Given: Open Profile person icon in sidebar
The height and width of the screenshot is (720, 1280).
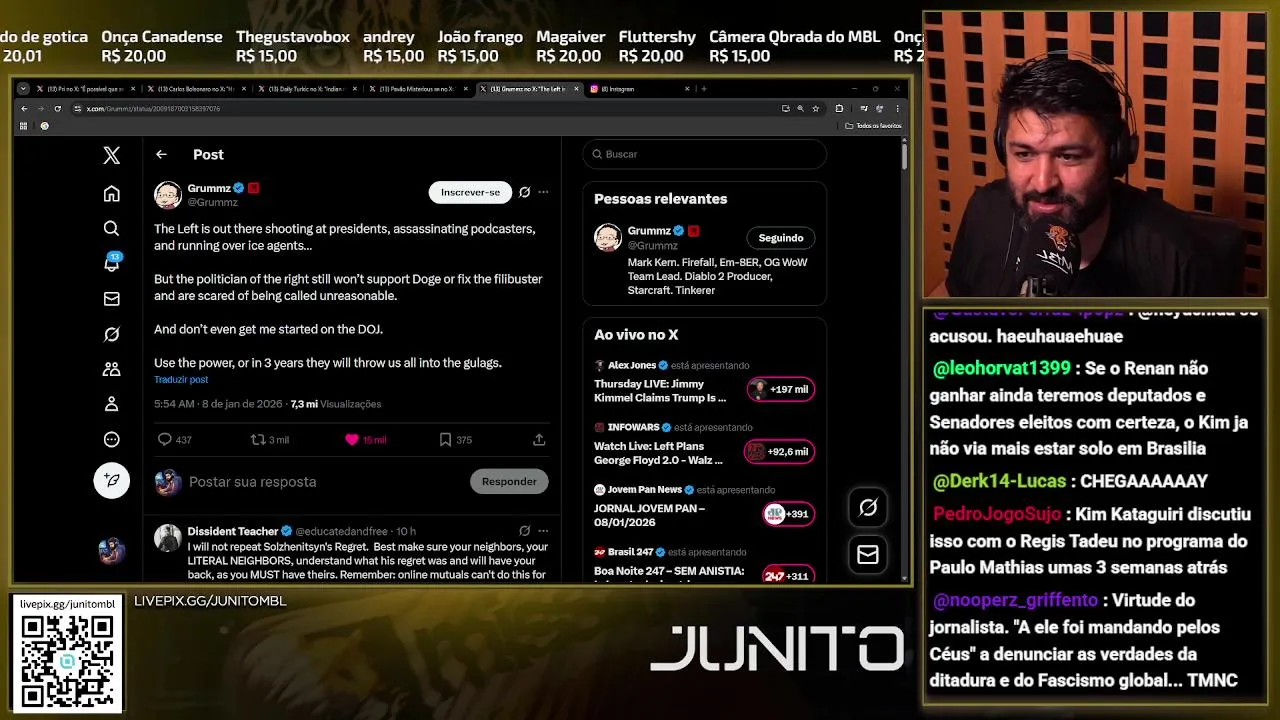Looking at the screenshot, I should click(x=112, y=404).
